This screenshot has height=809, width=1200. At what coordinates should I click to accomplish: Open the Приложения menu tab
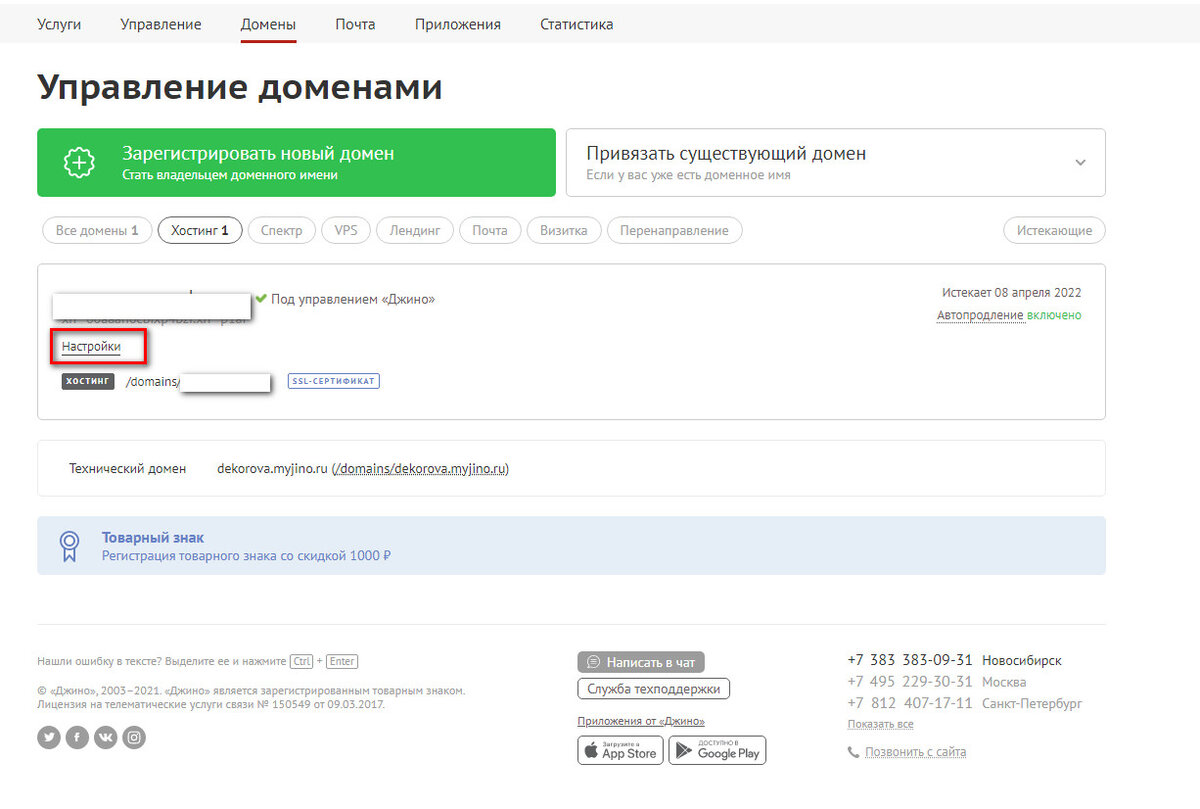458,24
